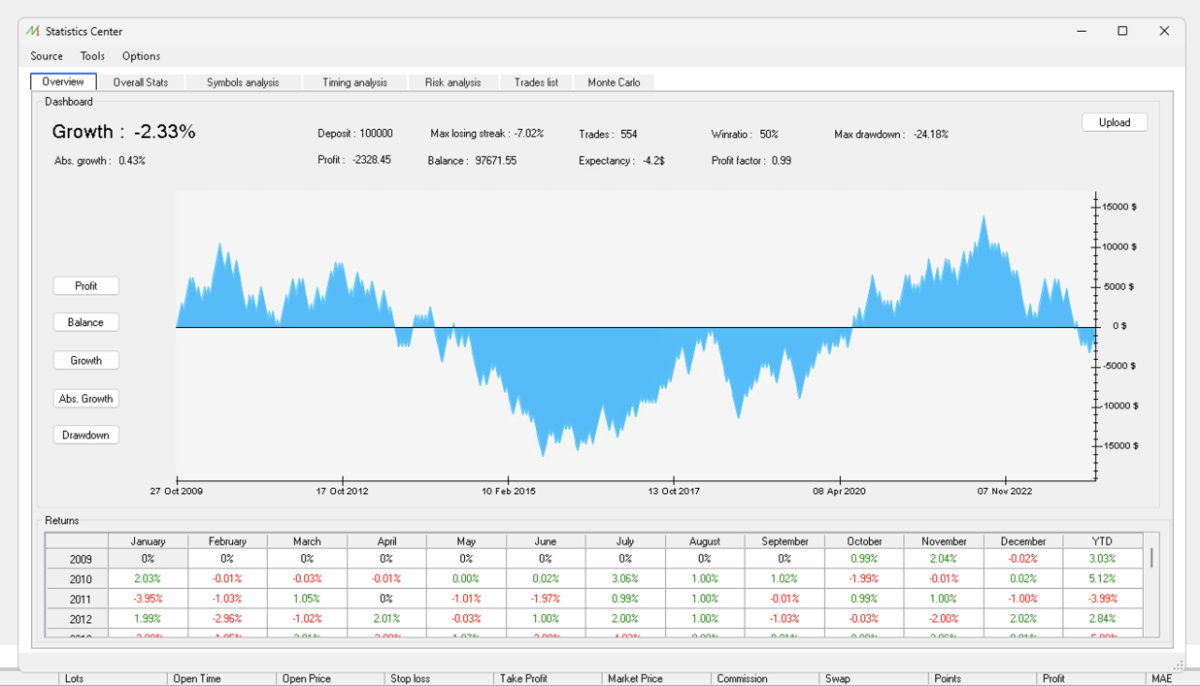Viewport: 1200px width, 686px height.
Task: Click the Max drawdown -24.18% value
Action: pos(930,134)
